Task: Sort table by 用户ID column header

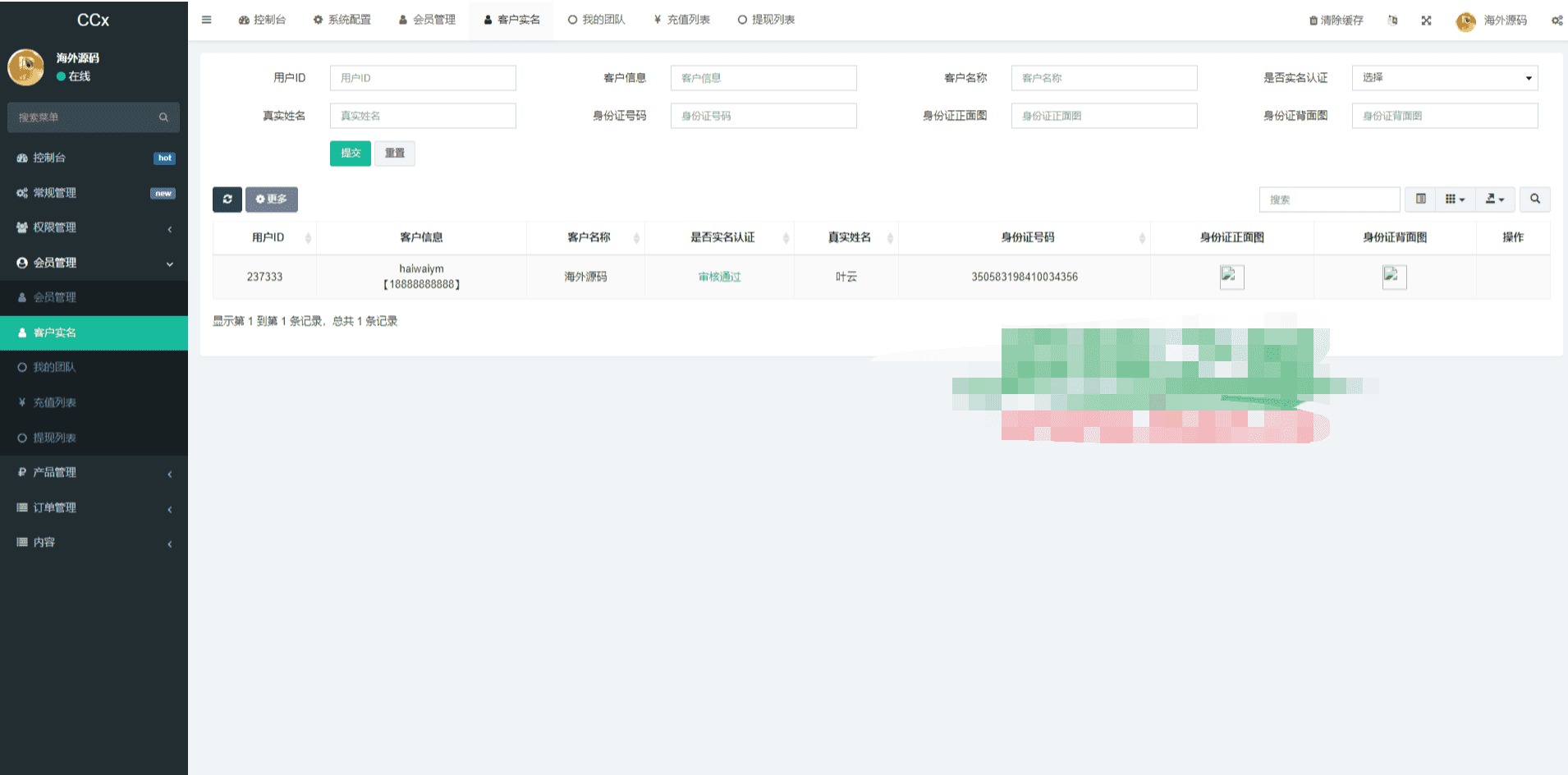Action: (x=268, y=237)
